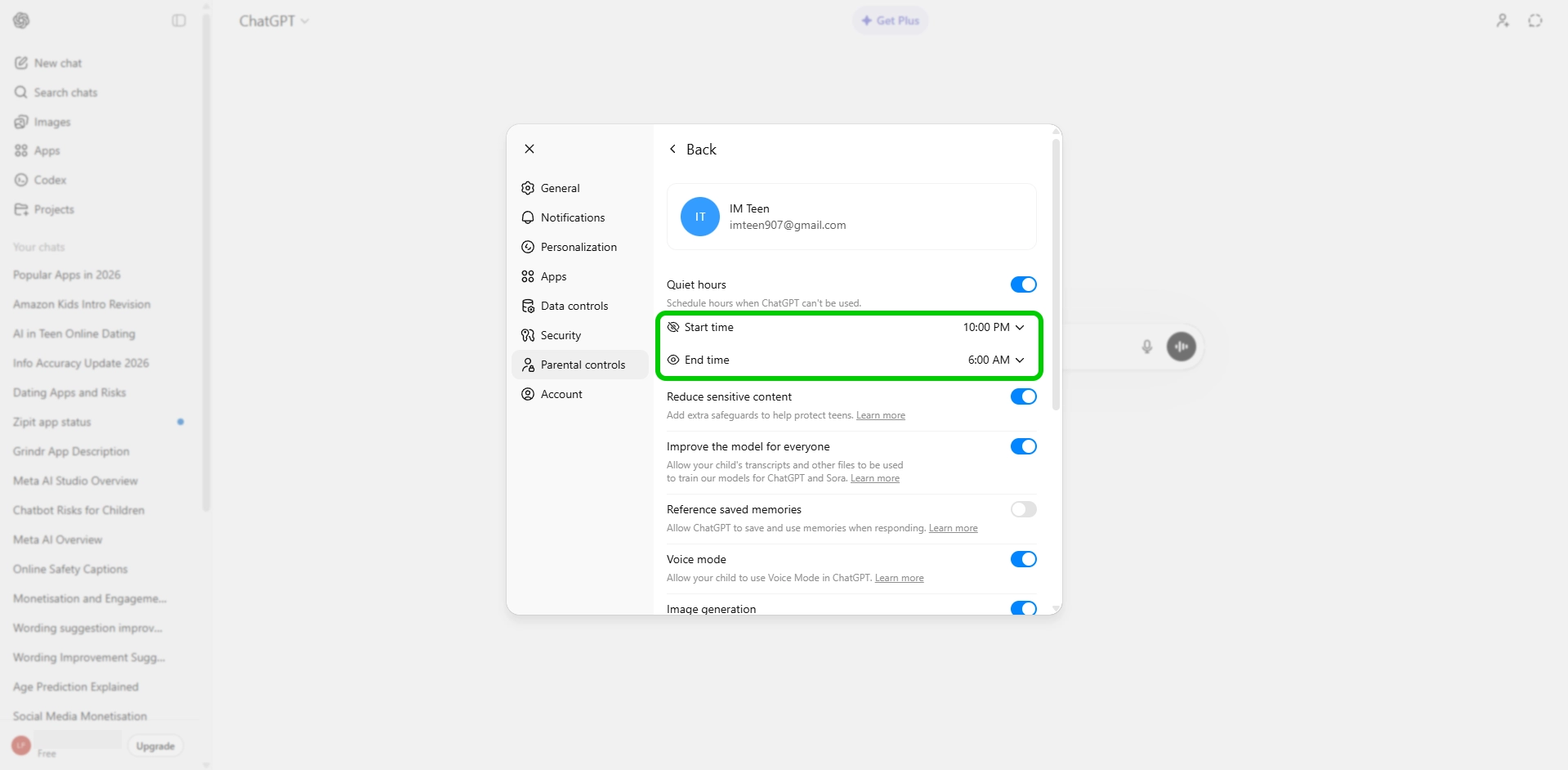Switch to Data controls settings tab
The width and height of the screenshot is (1568, 770).
pyautogui.click(x=574, y=306)
